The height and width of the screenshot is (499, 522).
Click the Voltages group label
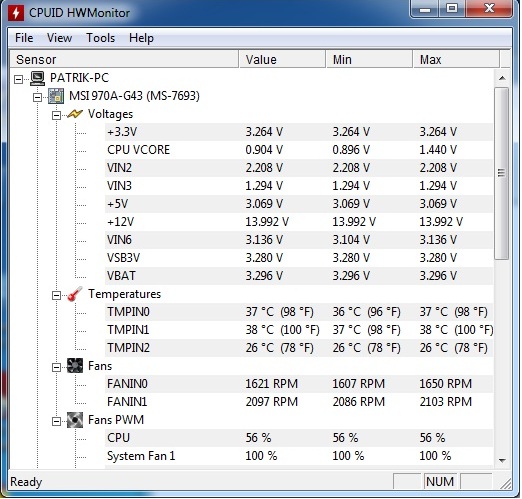pyautogui.click(x=110, y=114)
